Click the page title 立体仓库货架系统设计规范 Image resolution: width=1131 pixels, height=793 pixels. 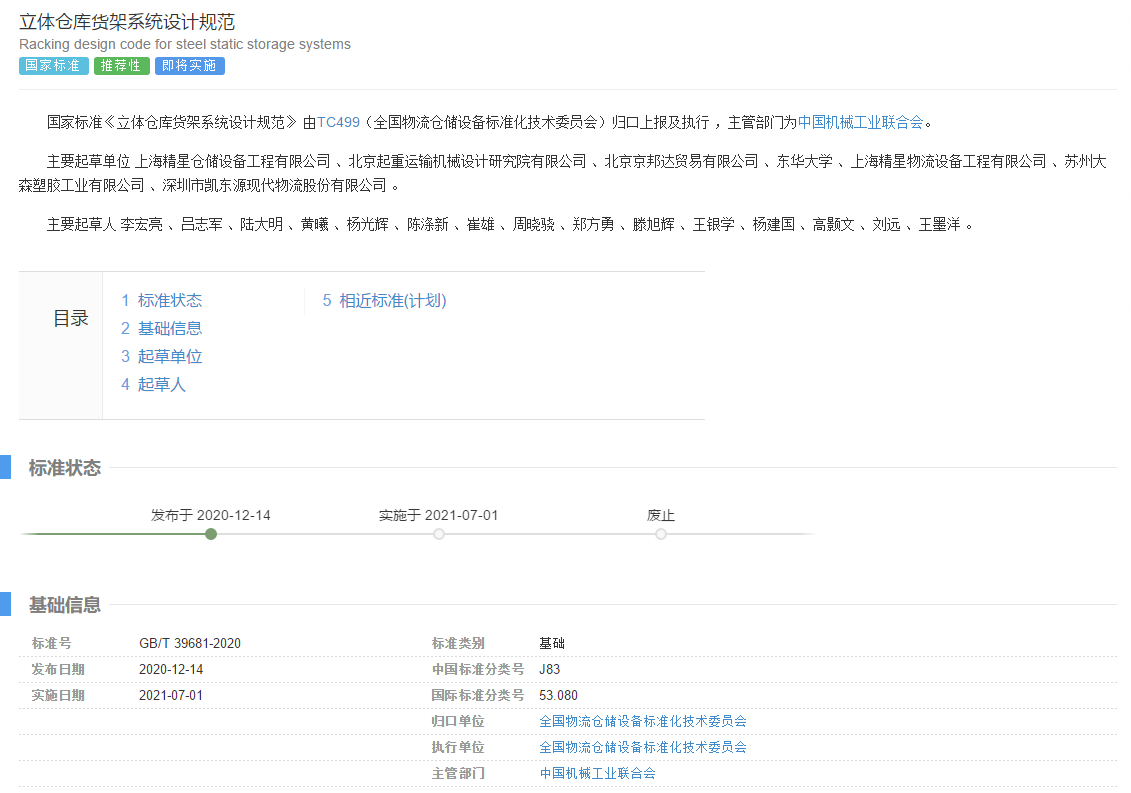click(127, 22)
